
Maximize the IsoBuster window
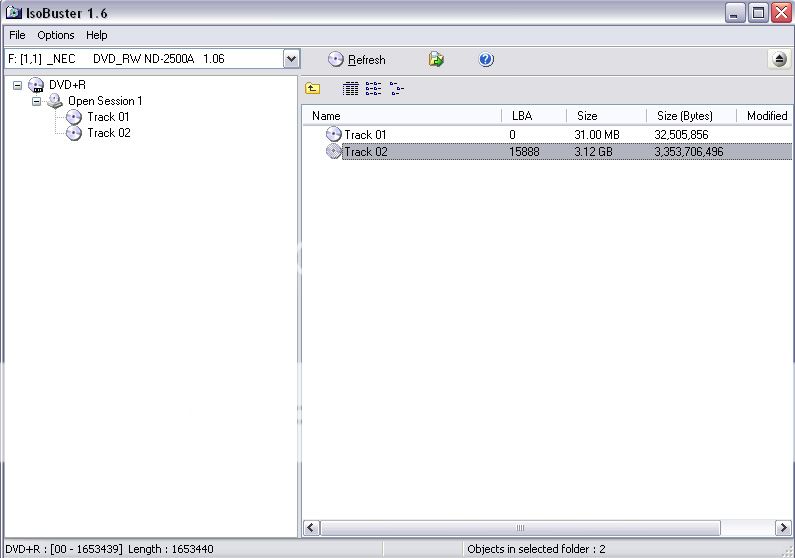click(x=758, y=13)
